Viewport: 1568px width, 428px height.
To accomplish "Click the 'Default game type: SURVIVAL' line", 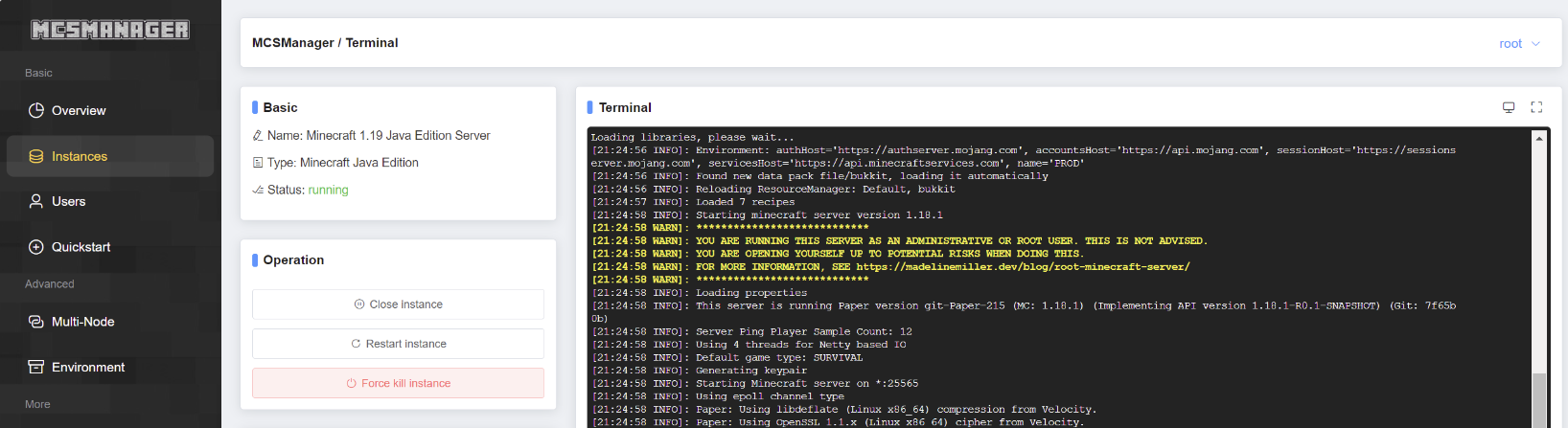I will click(726, 357).
